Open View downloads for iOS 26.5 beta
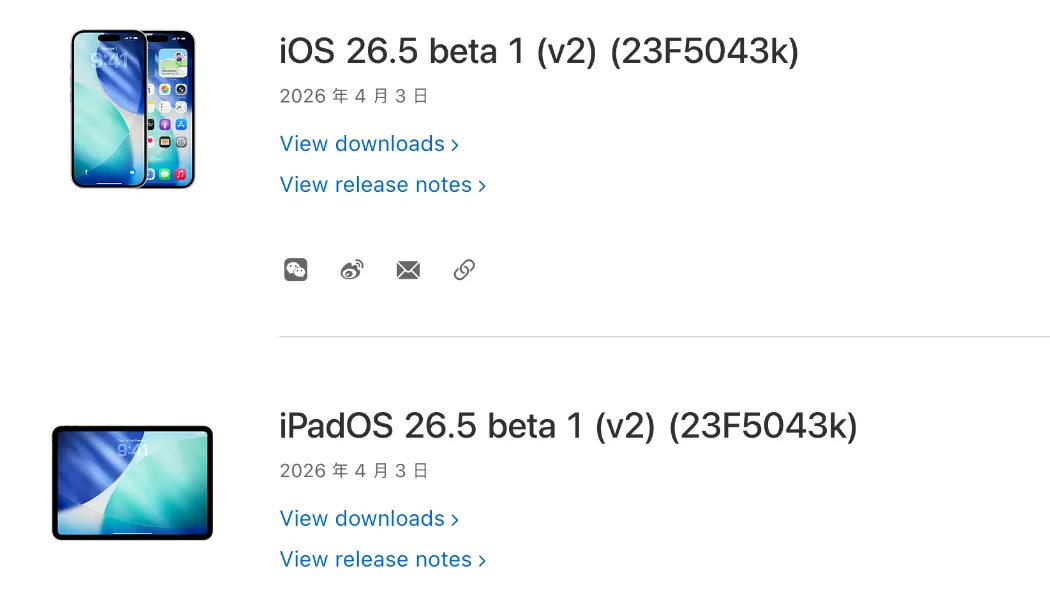The width and height of the screenshot is (1050, 590). (x=362, y=144)
